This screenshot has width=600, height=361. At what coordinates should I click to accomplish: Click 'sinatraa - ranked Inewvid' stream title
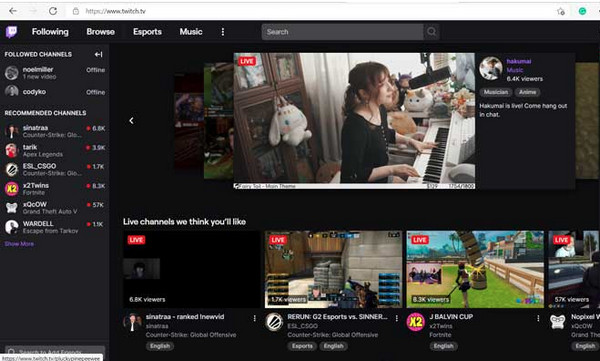tap(185, 317)
